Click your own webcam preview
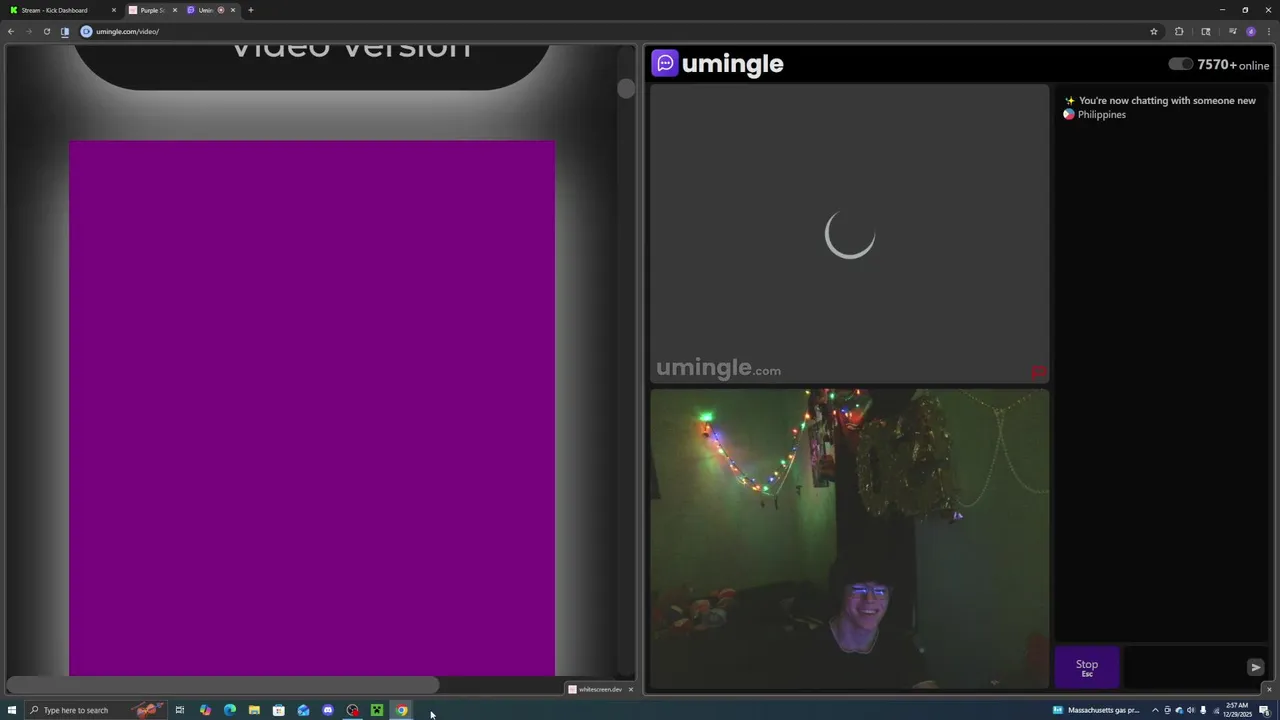Image resolution: width=1280 pixels, height=720 pixels. click(849, 538)
